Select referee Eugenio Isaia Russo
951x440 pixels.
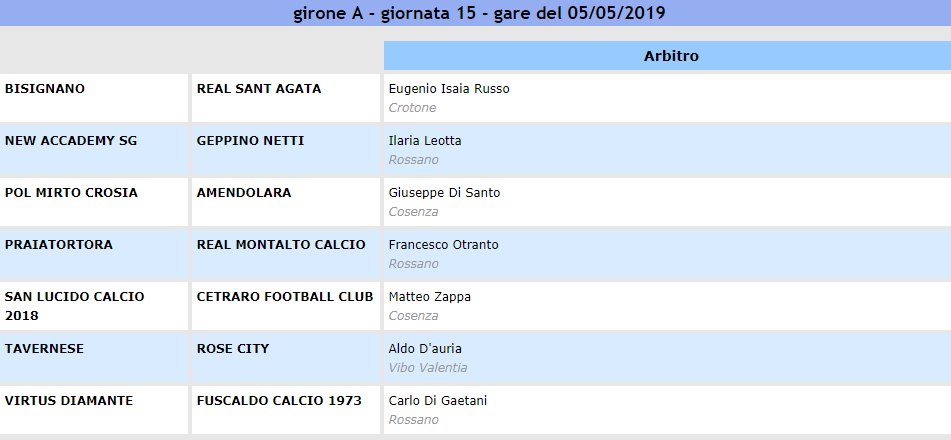coord(449,89)
